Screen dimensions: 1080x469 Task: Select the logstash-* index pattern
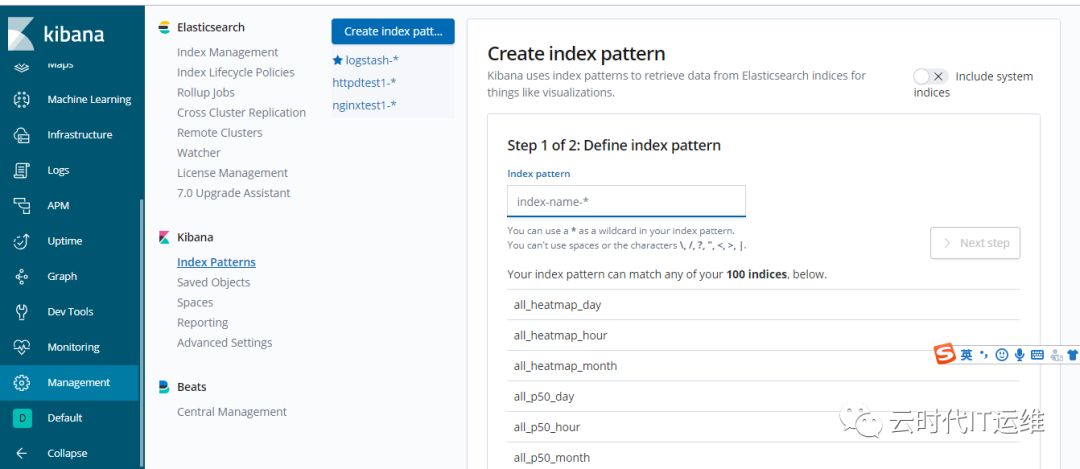tap(371, 61)
